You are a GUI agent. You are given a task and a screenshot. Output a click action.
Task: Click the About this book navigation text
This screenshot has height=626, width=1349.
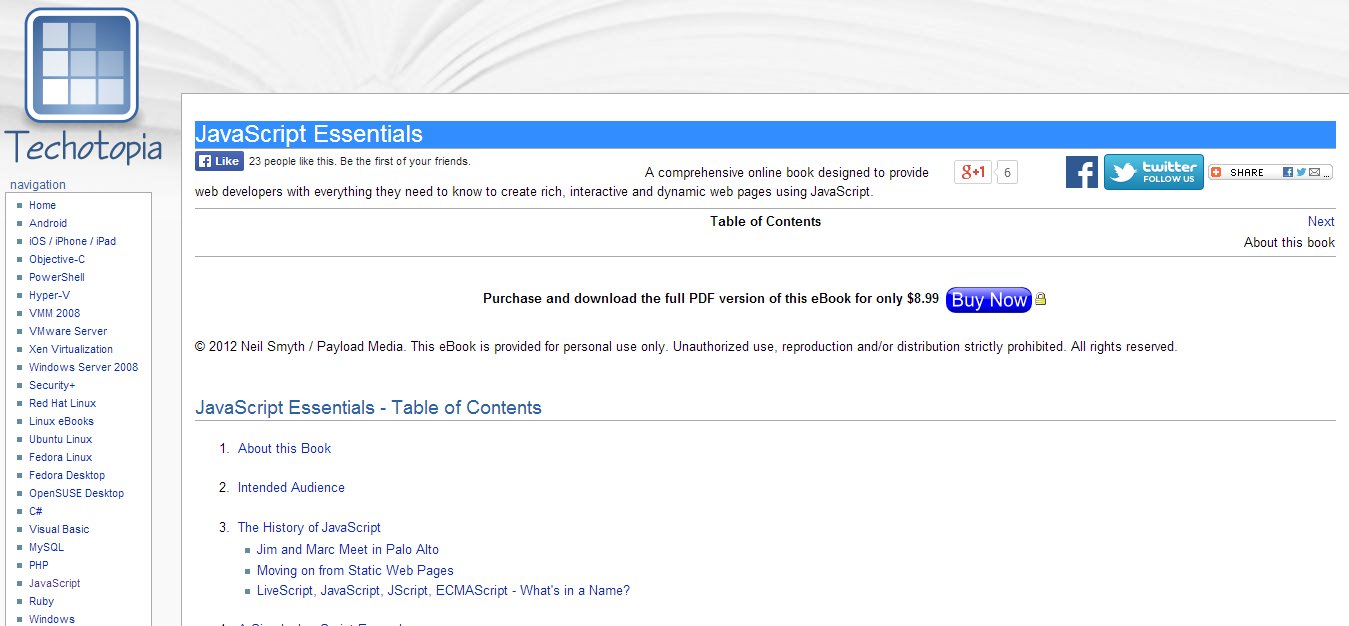click(1289, 243)
